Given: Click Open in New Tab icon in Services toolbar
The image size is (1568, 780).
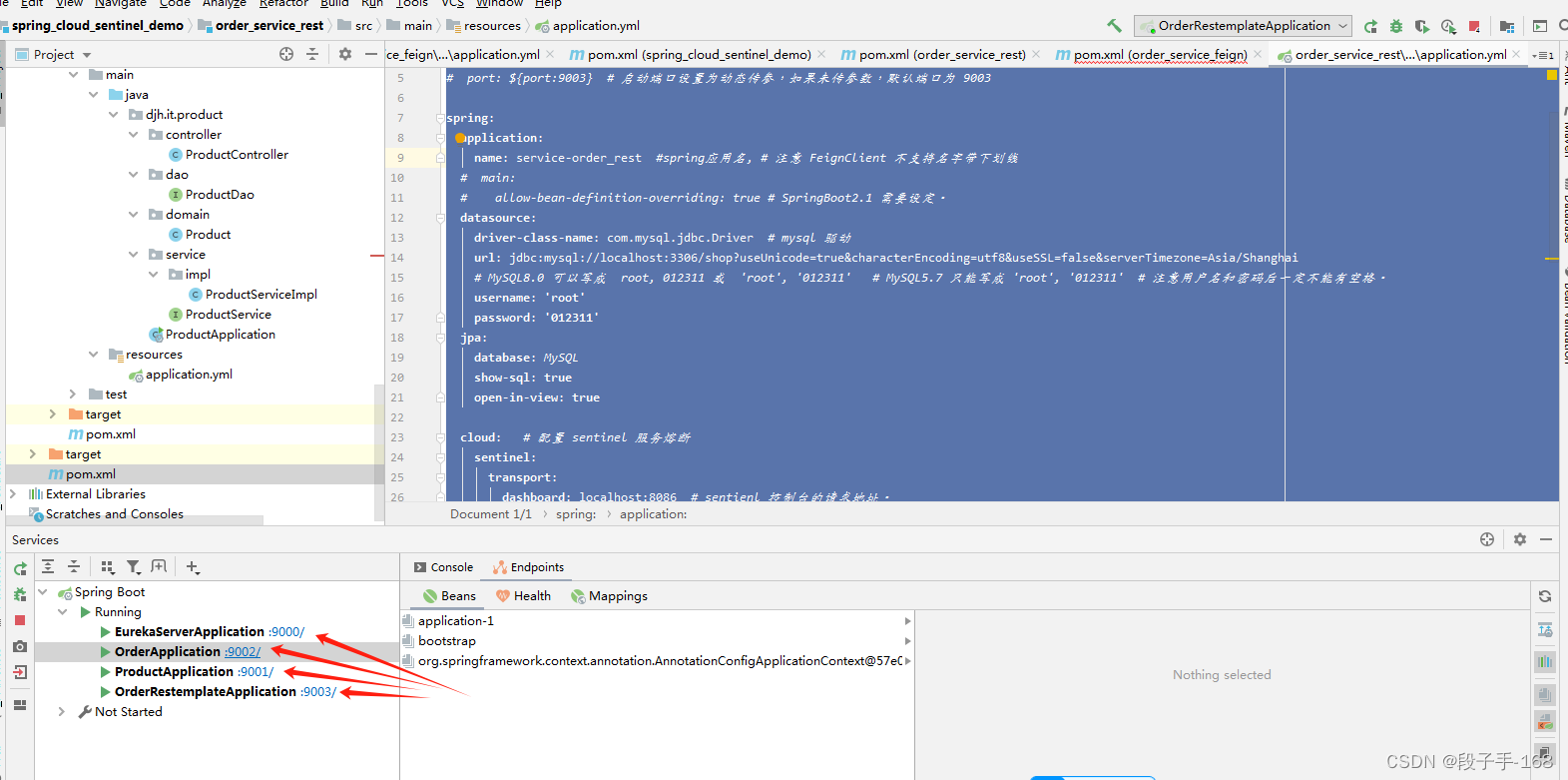Looking at the screenshot, I should 159,566.
